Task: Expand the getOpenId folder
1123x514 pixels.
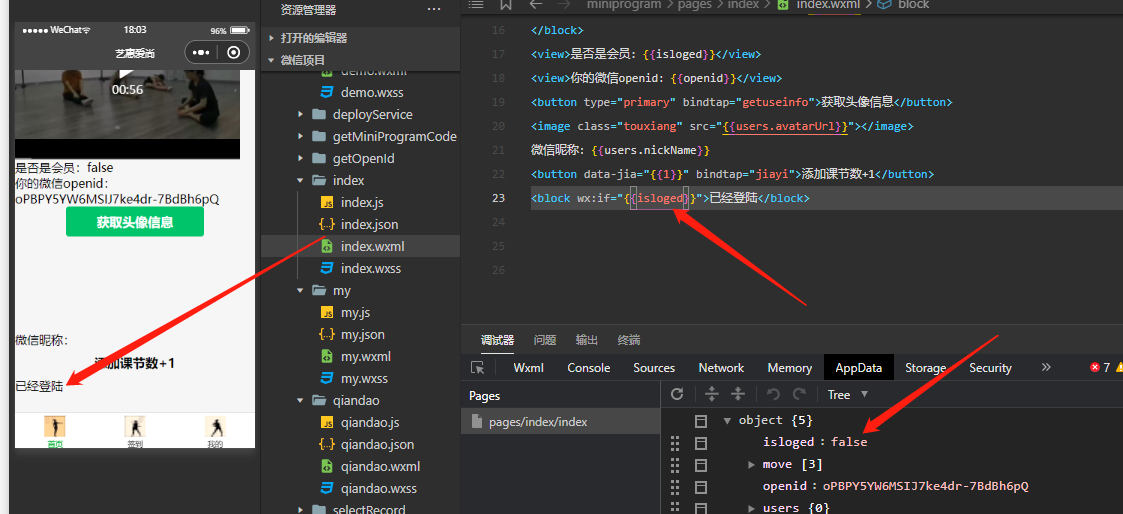Action: [x=302, y=159]
